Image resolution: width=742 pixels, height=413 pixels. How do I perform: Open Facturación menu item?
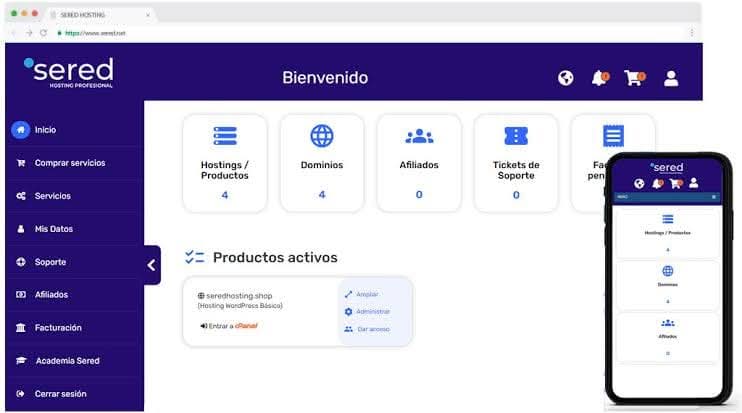coord(58,328)
